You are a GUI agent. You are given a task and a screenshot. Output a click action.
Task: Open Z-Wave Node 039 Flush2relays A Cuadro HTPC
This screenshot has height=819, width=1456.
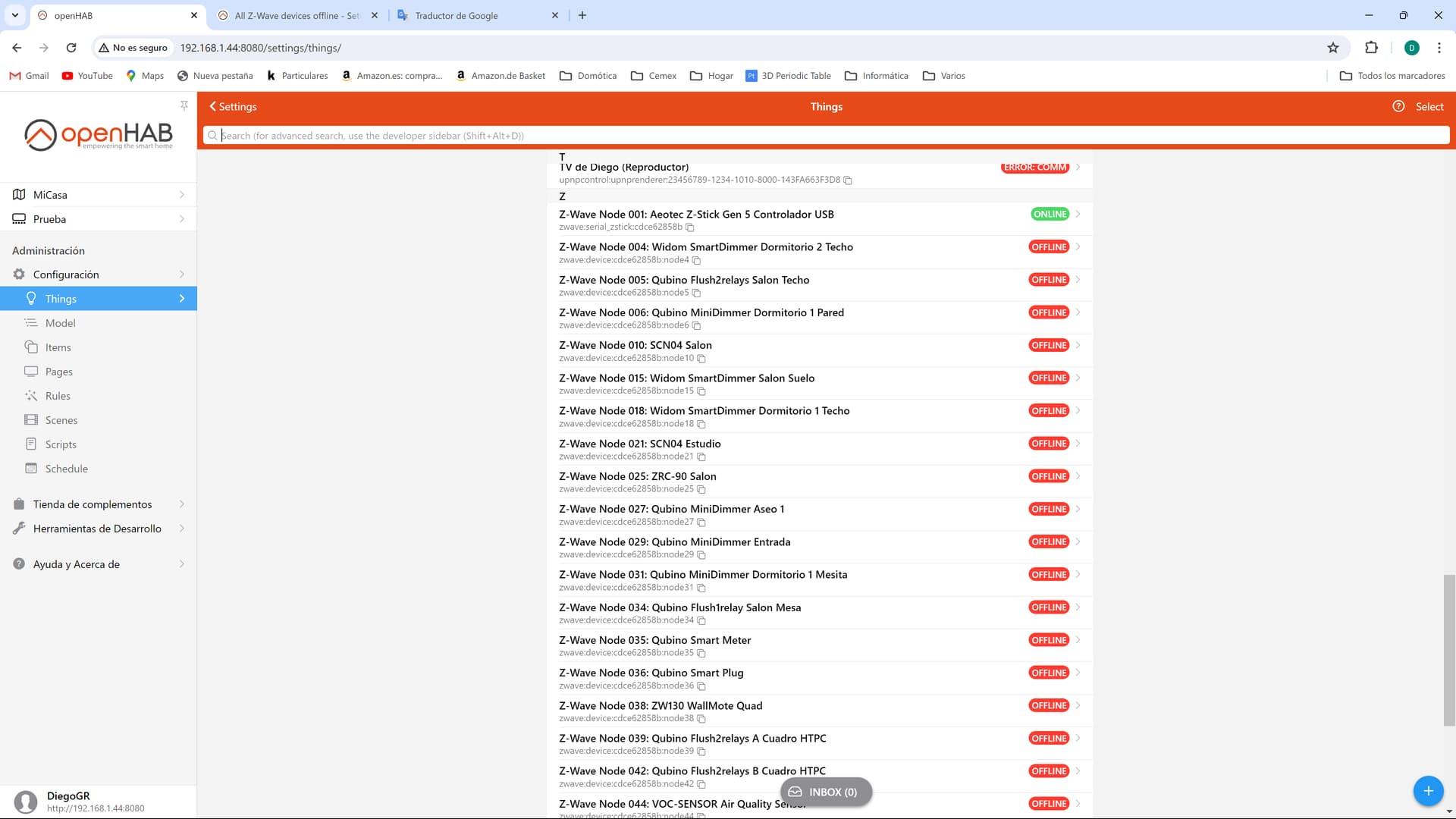coord(820,744)
